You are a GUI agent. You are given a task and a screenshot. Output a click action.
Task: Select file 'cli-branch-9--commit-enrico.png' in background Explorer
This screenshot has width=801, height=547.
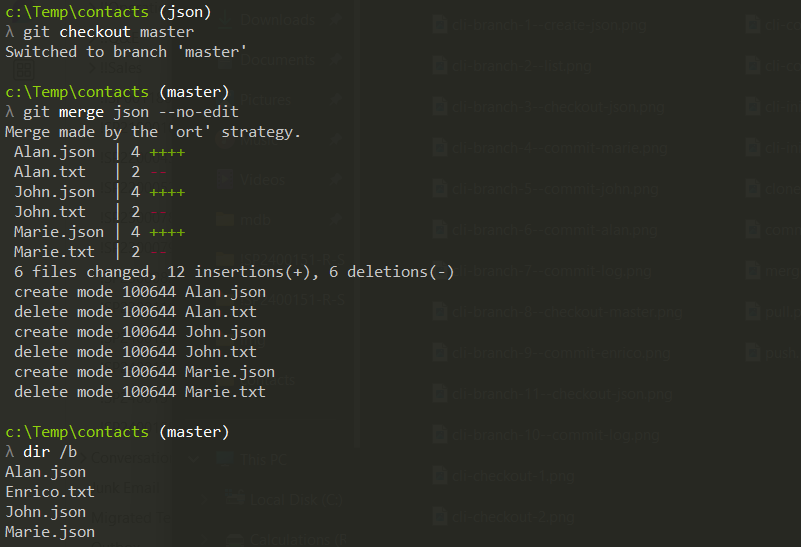point(561,353)
